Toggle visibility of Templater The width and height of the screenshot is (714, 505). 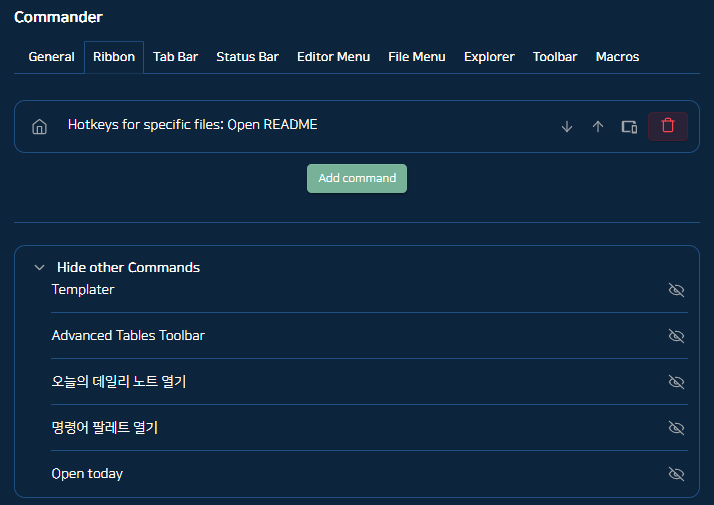tap(676, 290)
